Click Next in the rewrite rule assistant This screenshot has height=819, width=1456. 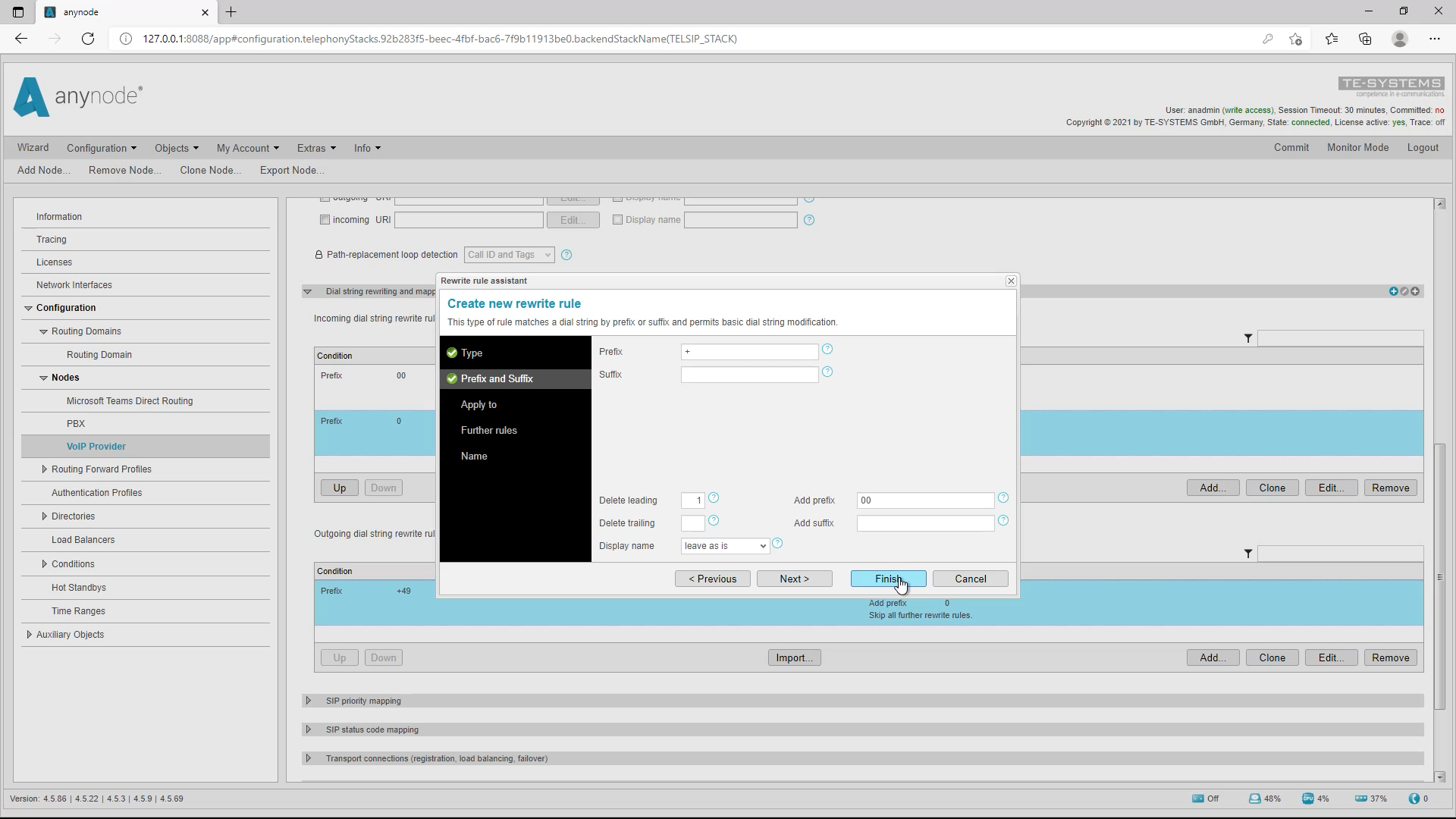coord(794,579)
